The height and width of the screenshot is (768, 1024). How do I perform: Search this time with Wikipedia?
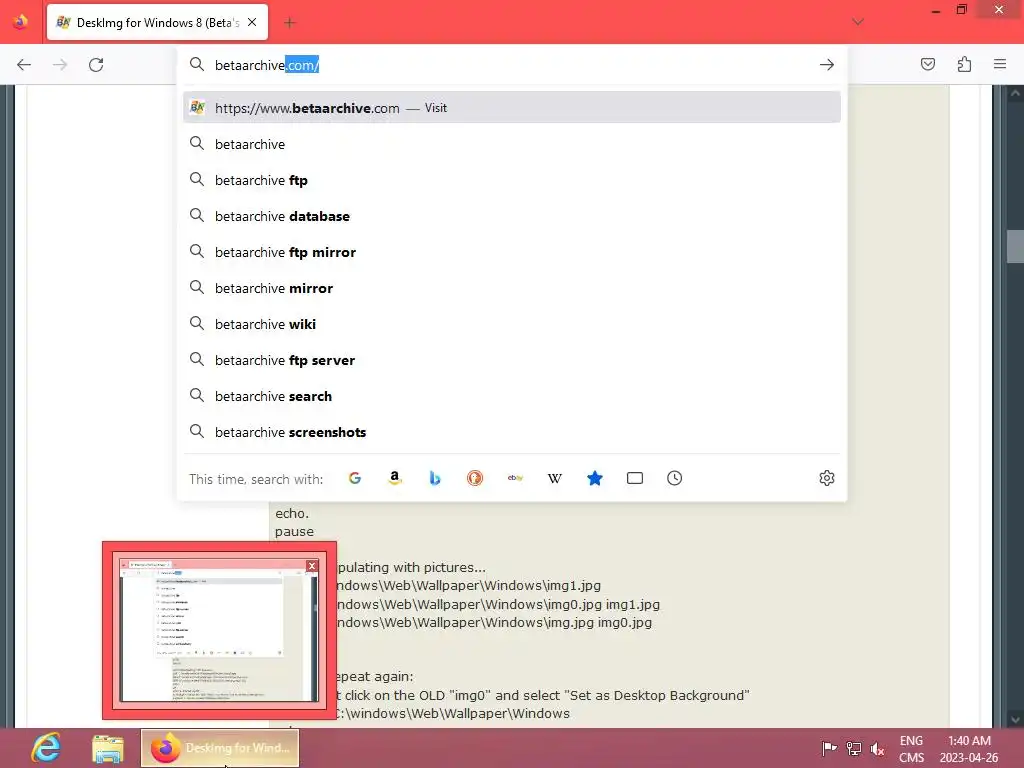pyautogui.click(x=554, y=478)
